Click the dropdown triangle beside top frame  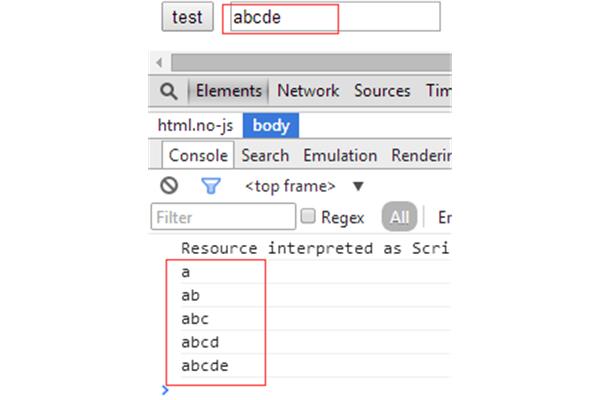(x=358, y=186)
